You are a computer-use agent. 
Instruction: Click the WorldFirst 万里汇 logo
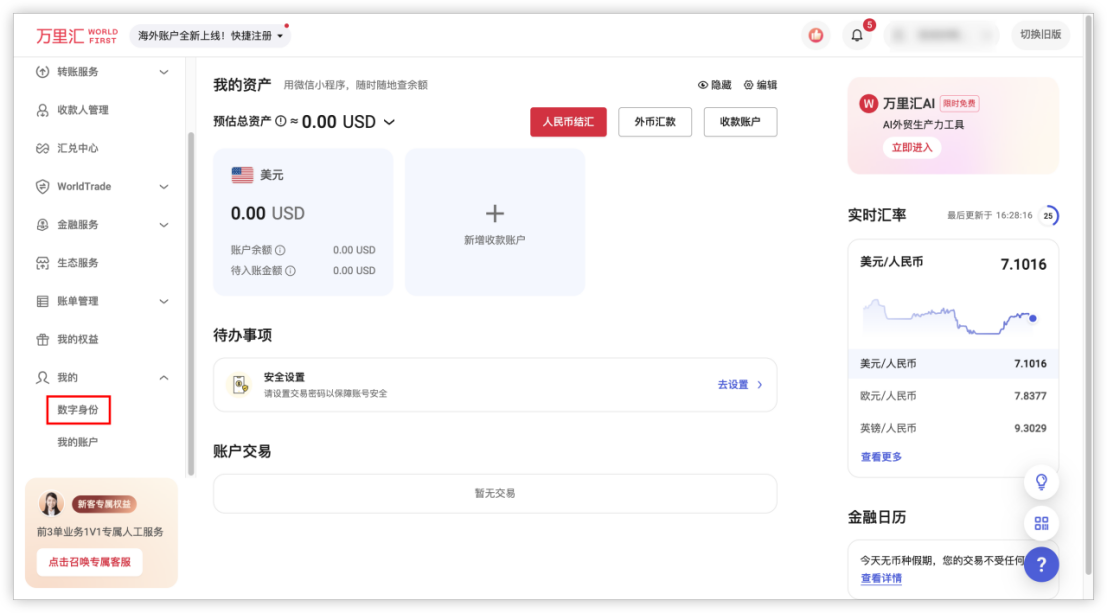pyautogui.click(x=76, y=35)
